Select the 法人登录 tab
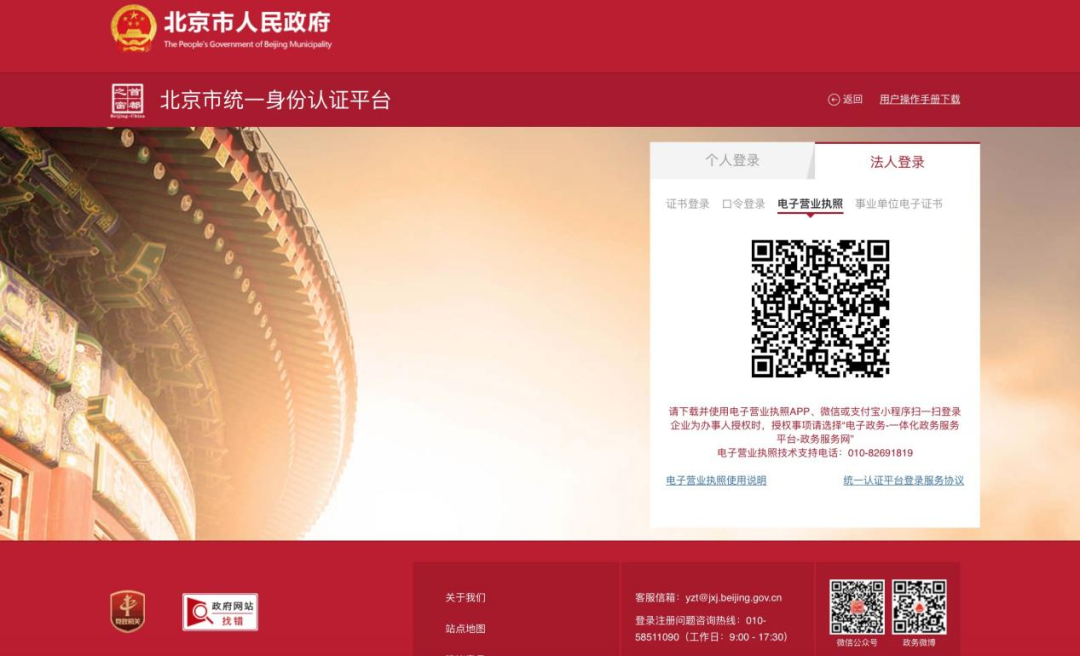Image resolution: width=1080 pixels, height=656 pixels. pyautogui.click(x=897, y=162)
